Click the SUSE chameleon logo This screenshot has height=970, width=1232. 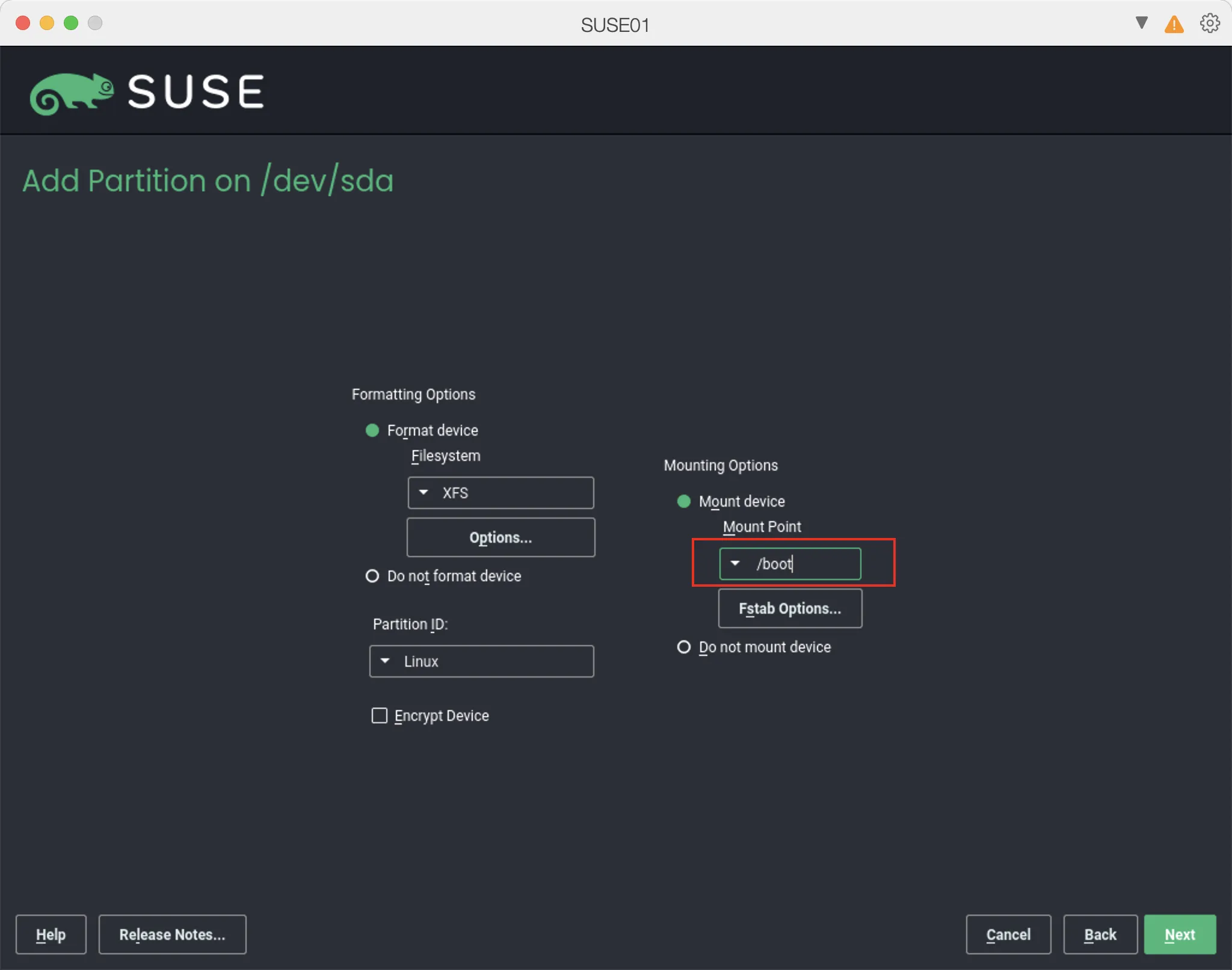click(72, 91)
